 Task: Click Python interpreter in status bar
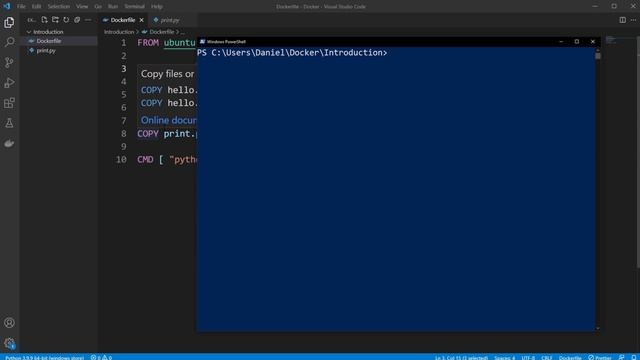[44, 358]
